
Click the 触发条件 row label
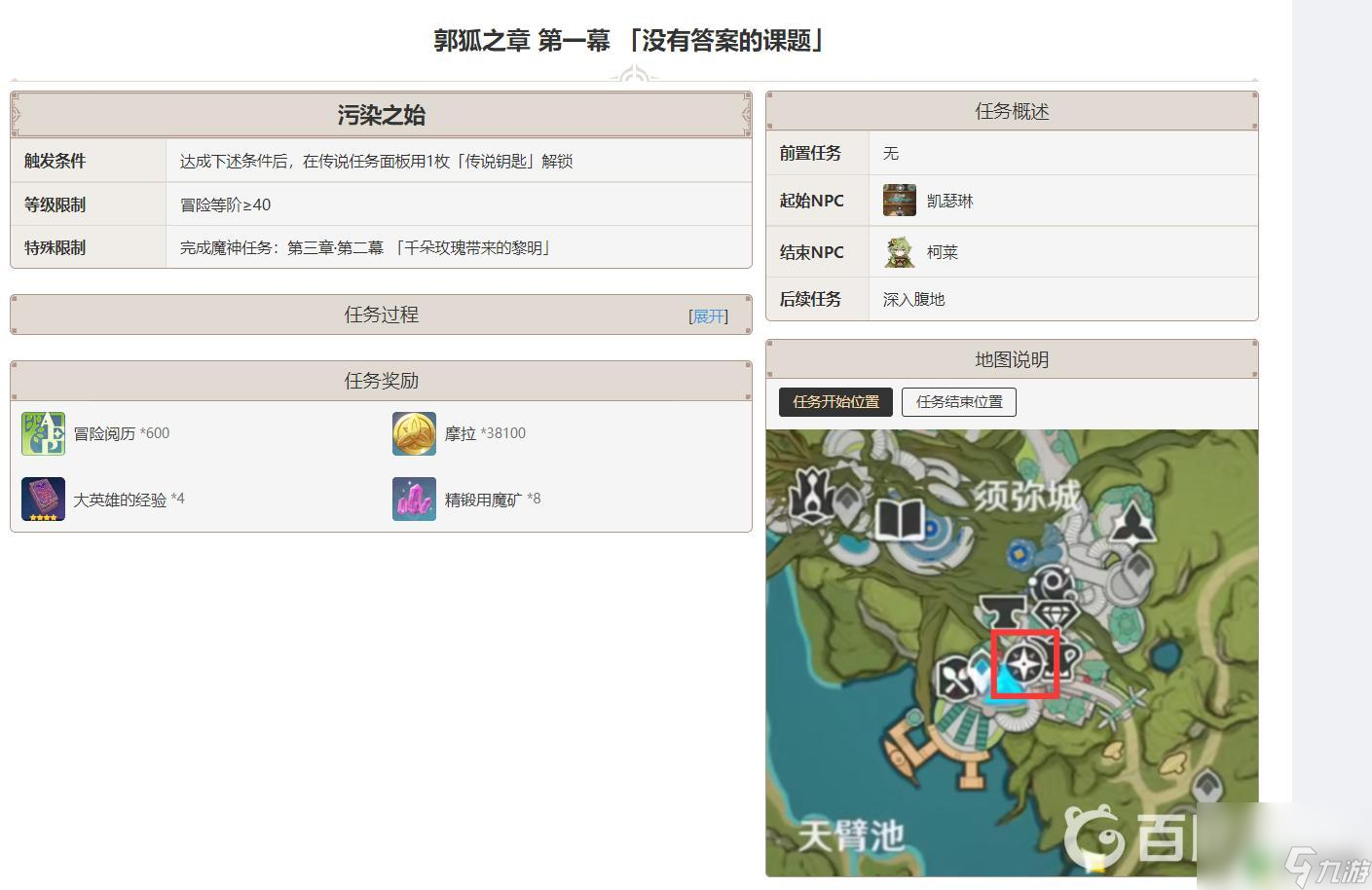[55, 162]
